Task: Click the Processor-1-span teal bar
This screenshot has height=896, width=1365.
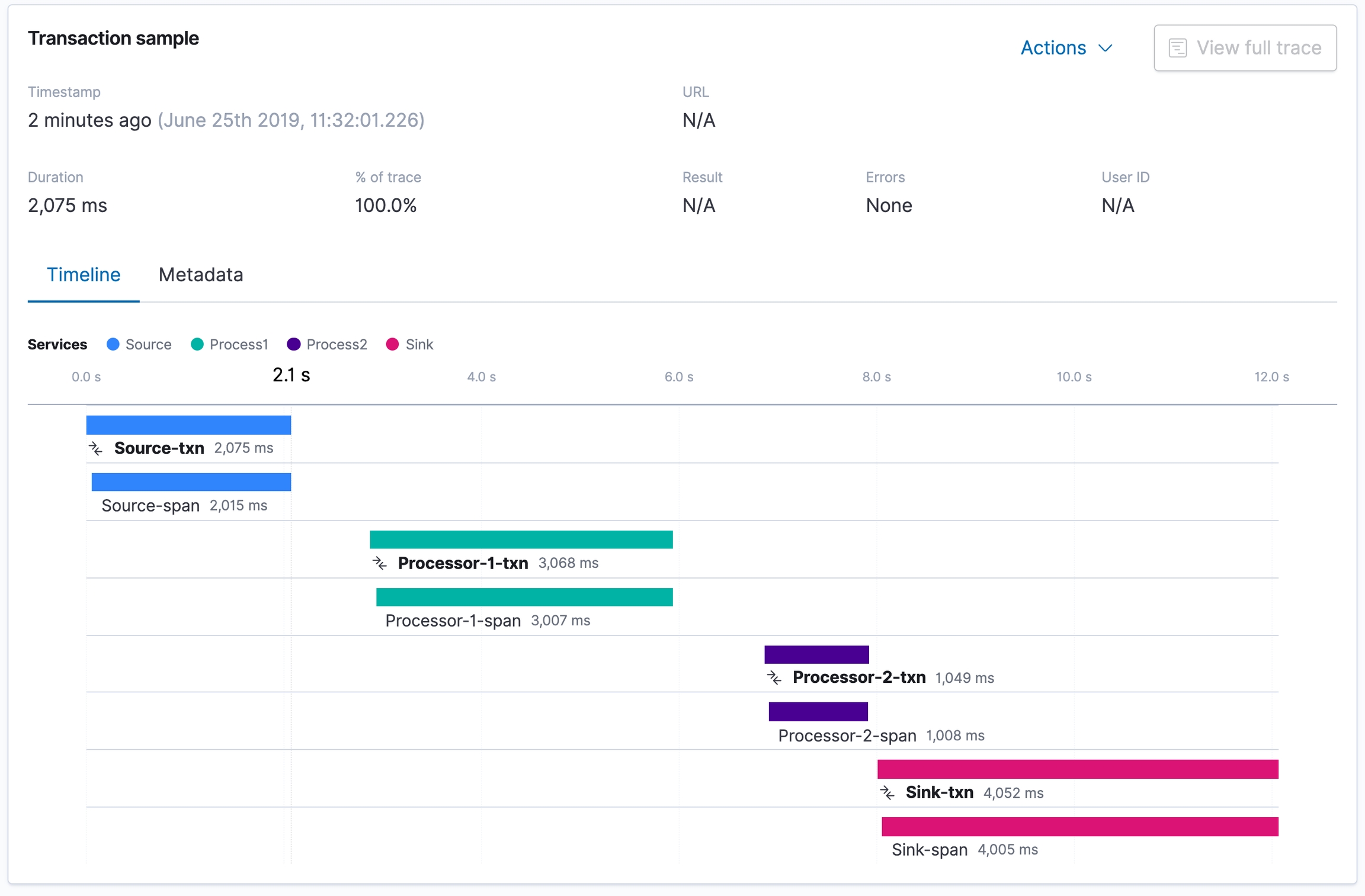Action: [524, 597]
